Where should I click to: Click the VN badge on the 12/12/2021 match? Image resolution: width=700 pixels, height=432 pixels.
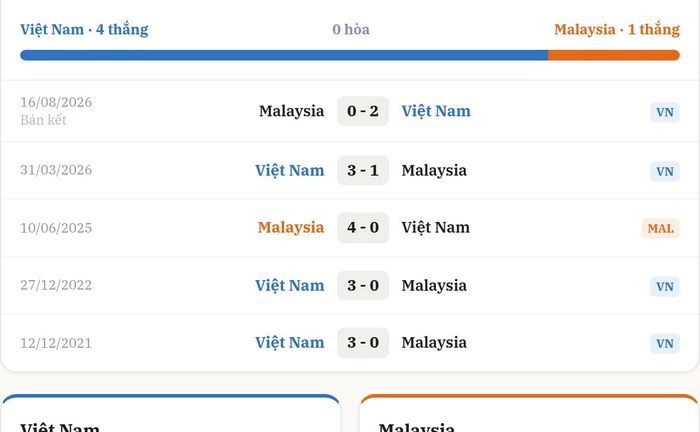(x=665, y=343)
